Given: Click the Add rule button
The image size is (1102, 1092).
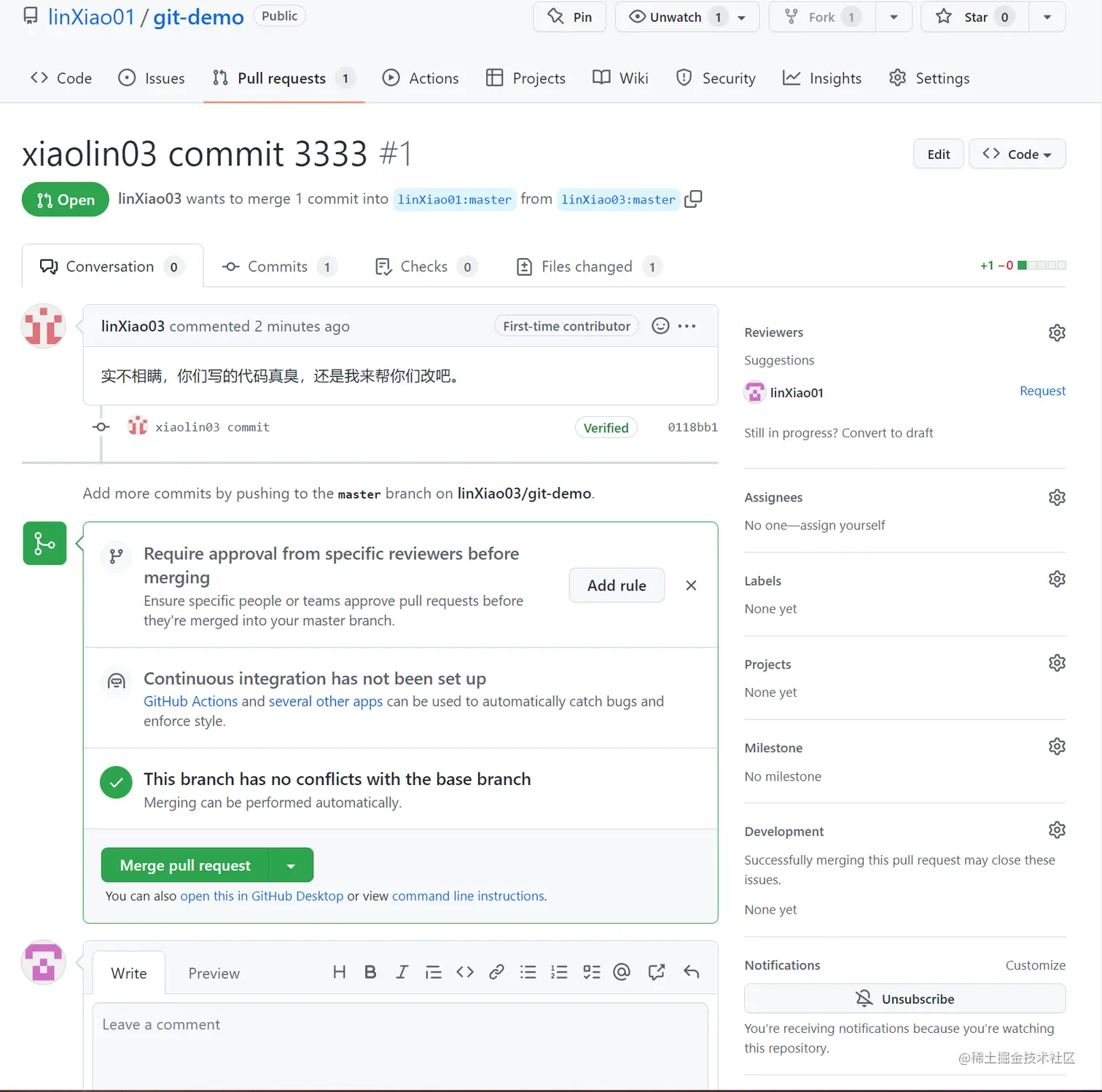Looking at the screenshot, I should [617, 585].
